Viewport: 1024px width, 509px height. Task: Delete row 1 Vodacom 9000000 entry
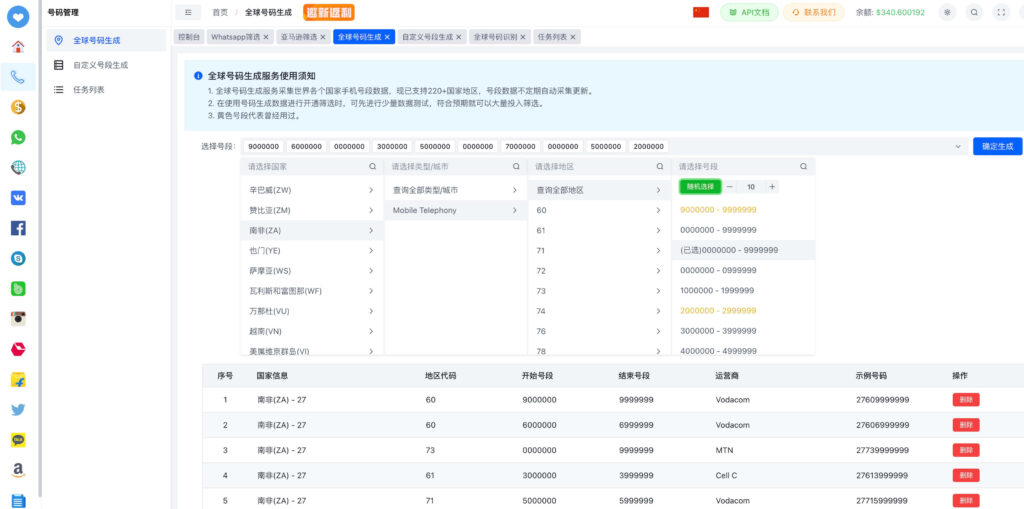pos(966,400)
